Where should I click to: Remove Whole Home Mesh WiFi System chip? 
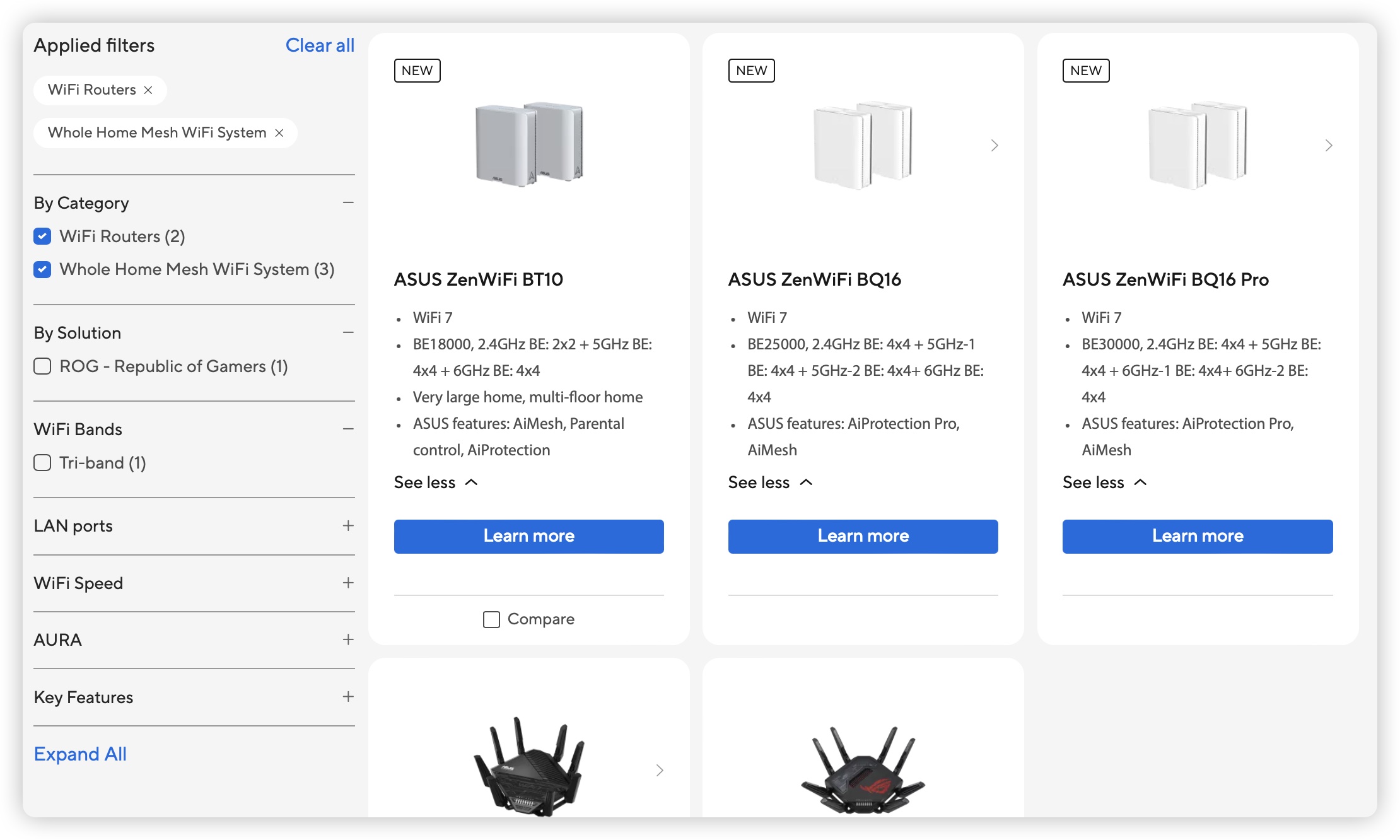click(279, 133)
